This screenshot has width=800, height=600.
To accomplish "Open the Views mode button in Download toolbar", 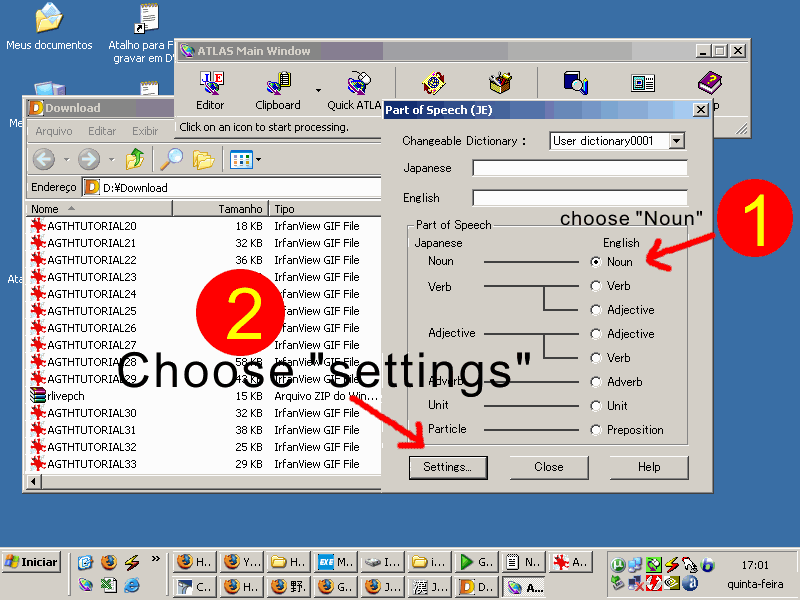I will point(241,159).
